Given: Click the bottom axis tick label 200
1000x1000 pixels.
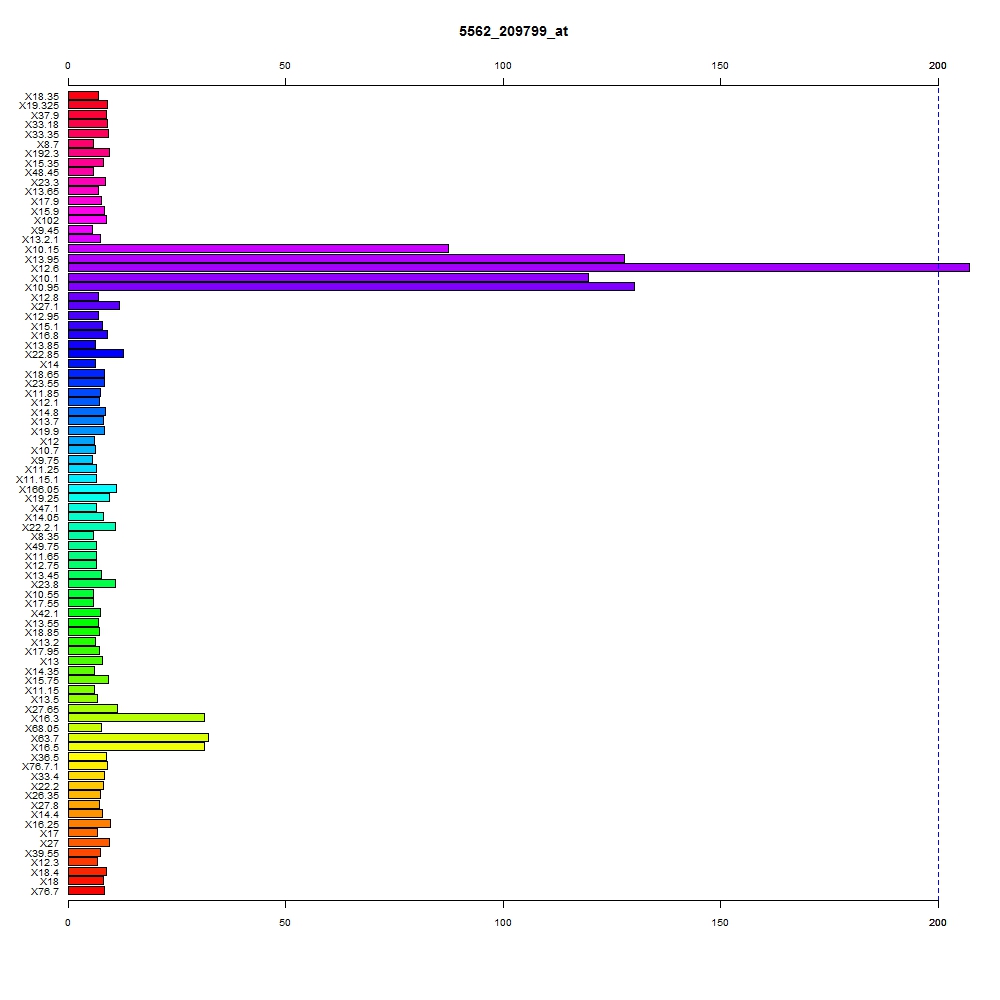Looking at the screenshot, I should [938, 922].
